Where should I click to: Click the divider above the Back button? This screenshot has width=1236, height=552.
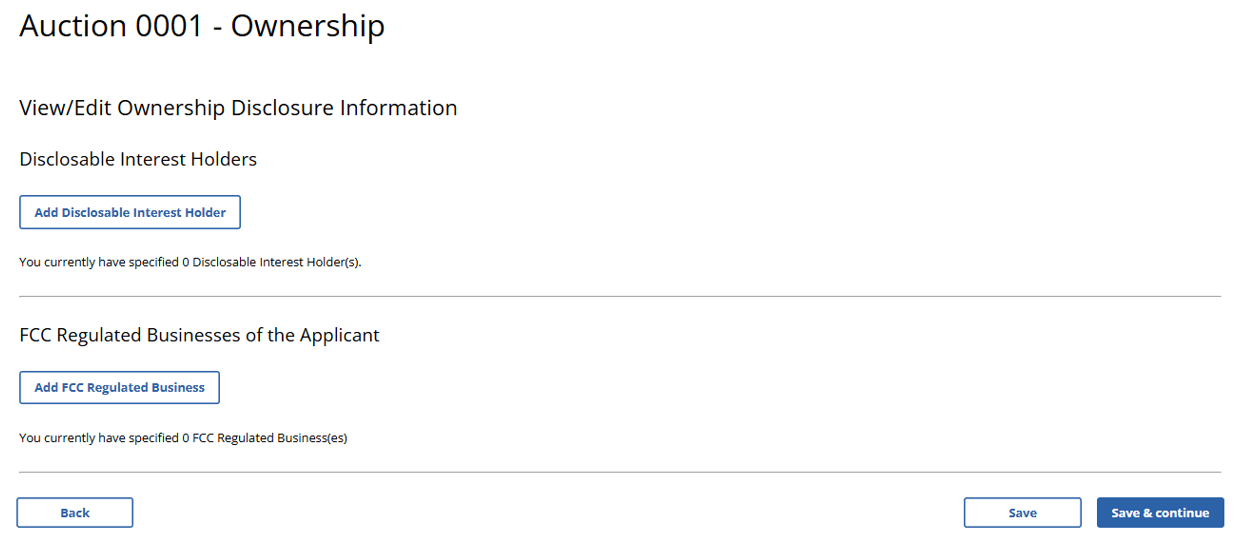pos(620,472)
